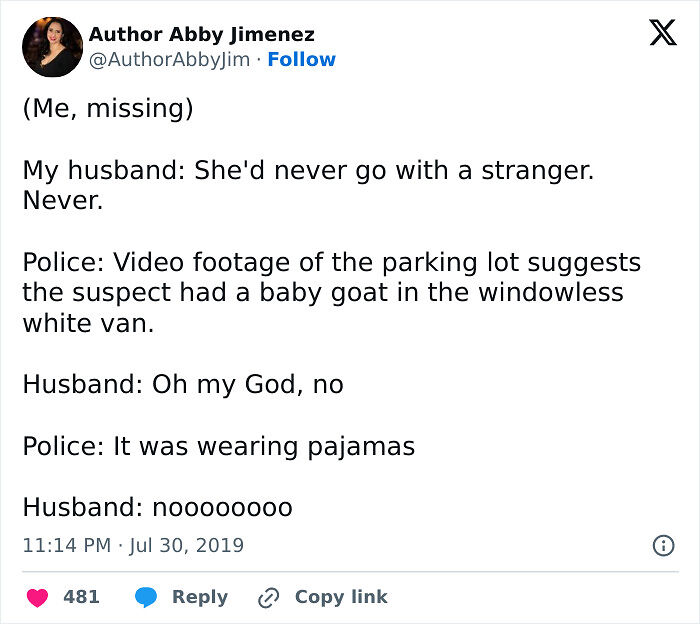
Task: Click the 481 likes count
Action: 81,597
